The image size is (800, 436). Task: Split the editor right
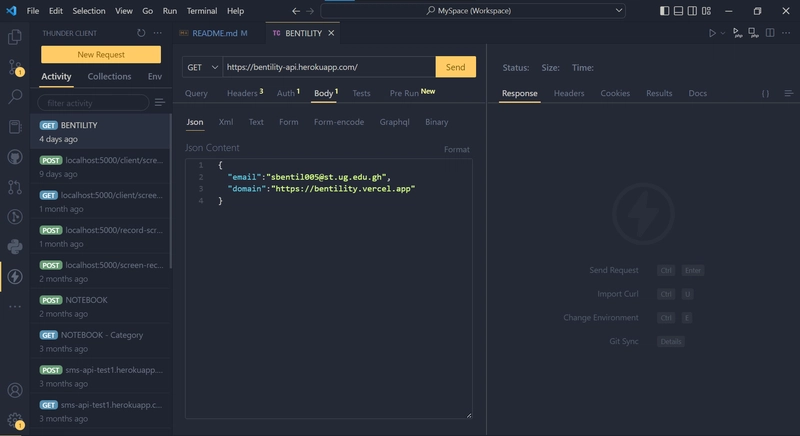770,33
